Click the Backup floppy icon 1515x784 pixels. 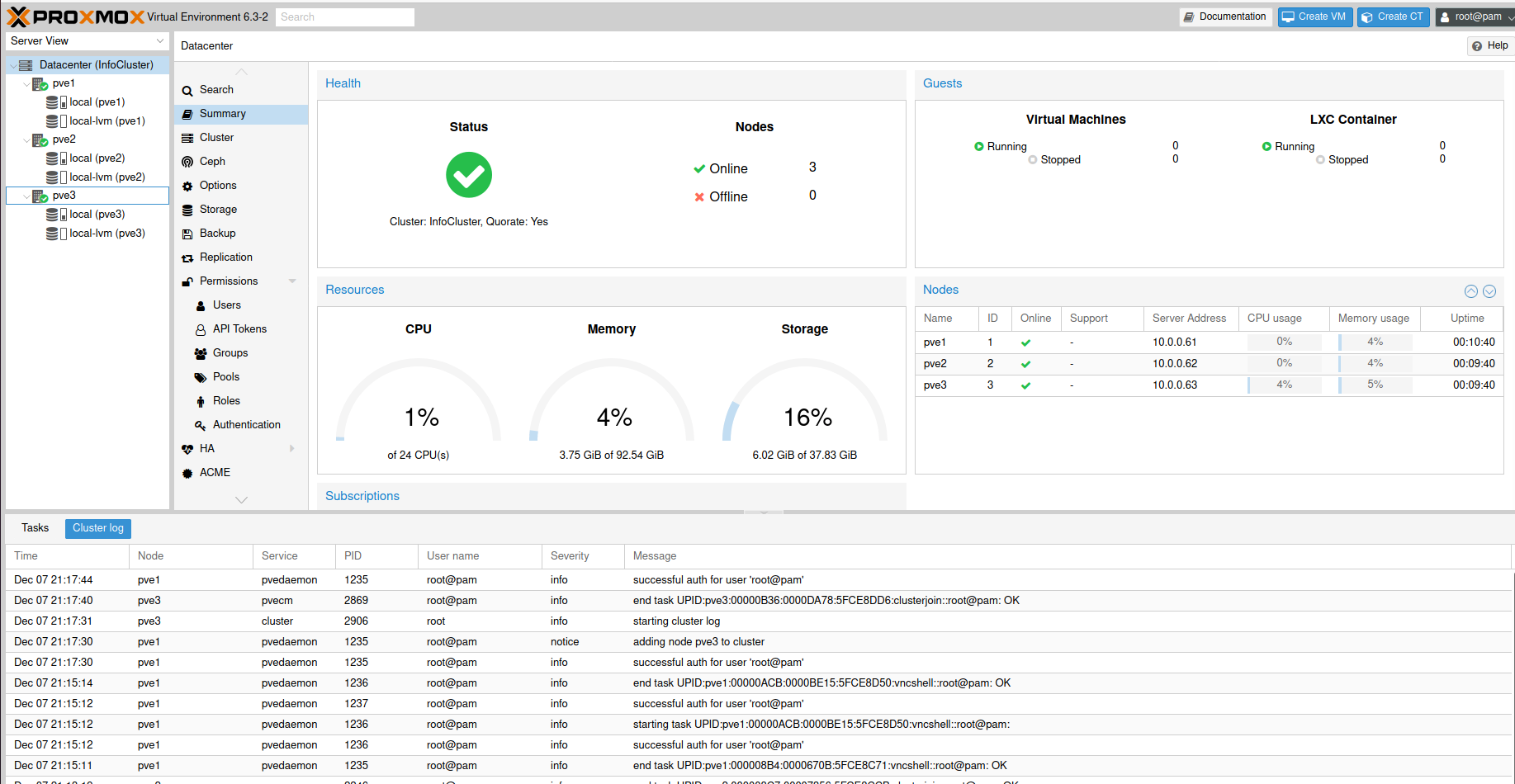(x=187, y=234)
